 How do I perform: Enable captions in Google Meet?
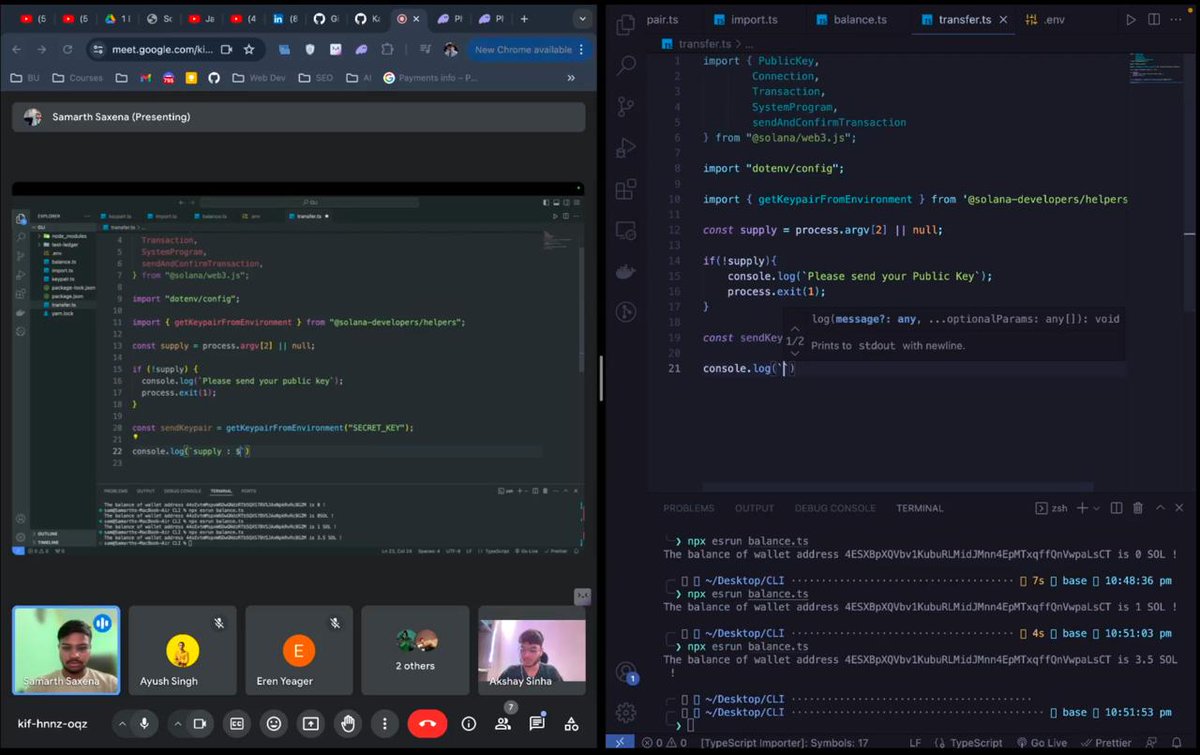pyautogui.click(x=237, y=723)
